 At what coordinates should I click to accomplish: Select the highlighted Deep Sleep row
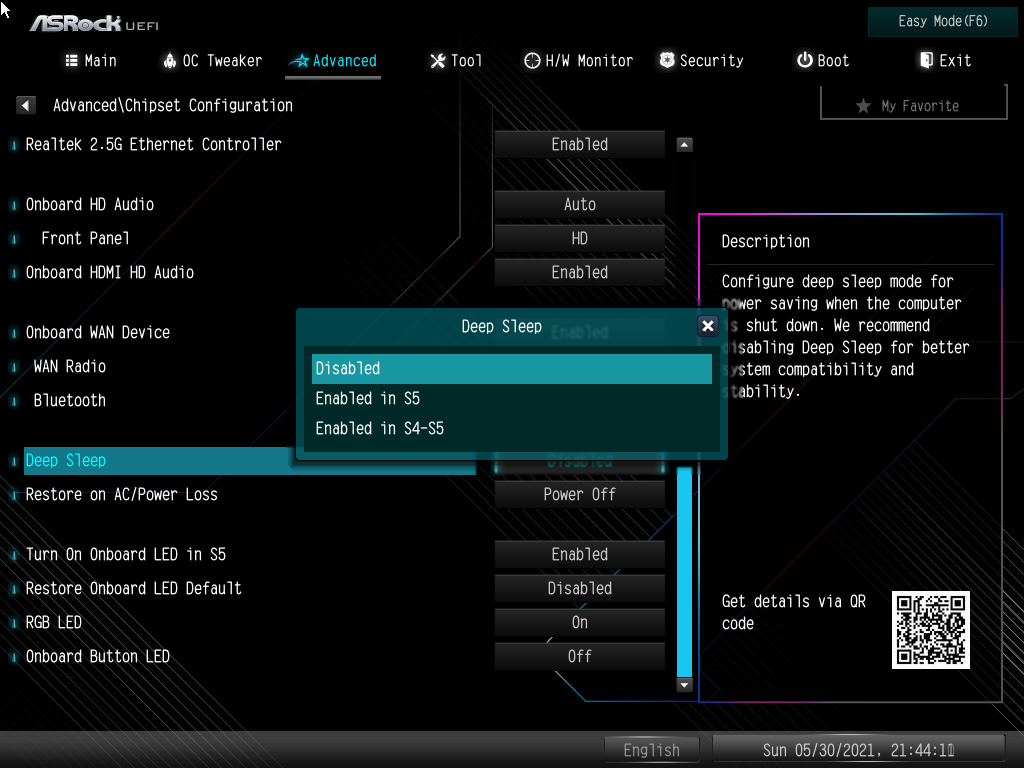point(249,460)
